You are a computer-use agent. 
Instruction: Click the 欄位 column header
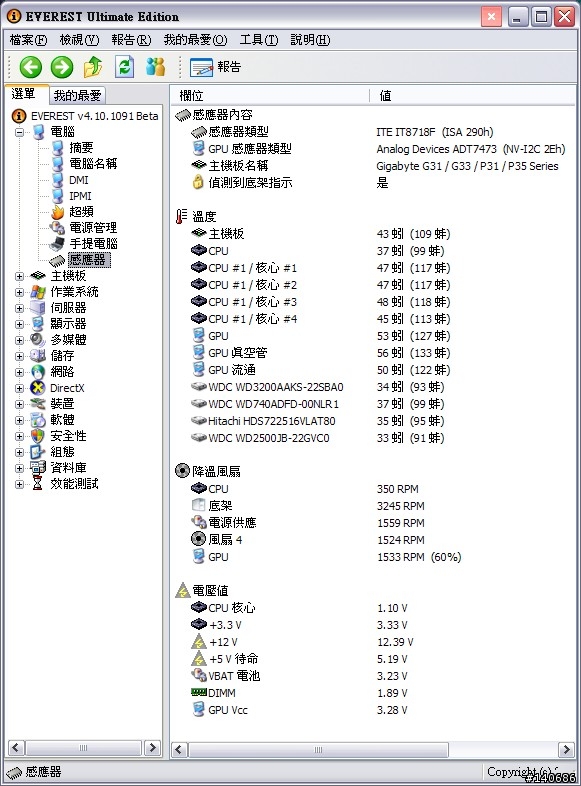tap(270, 95)
